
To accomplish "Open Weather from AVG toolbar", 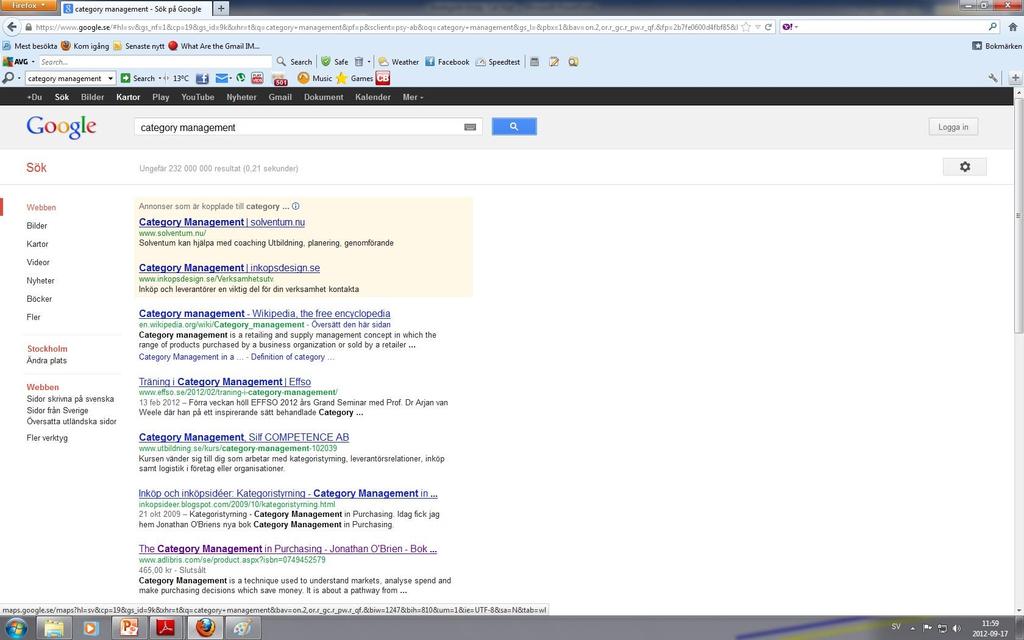I will coord(398,61).
